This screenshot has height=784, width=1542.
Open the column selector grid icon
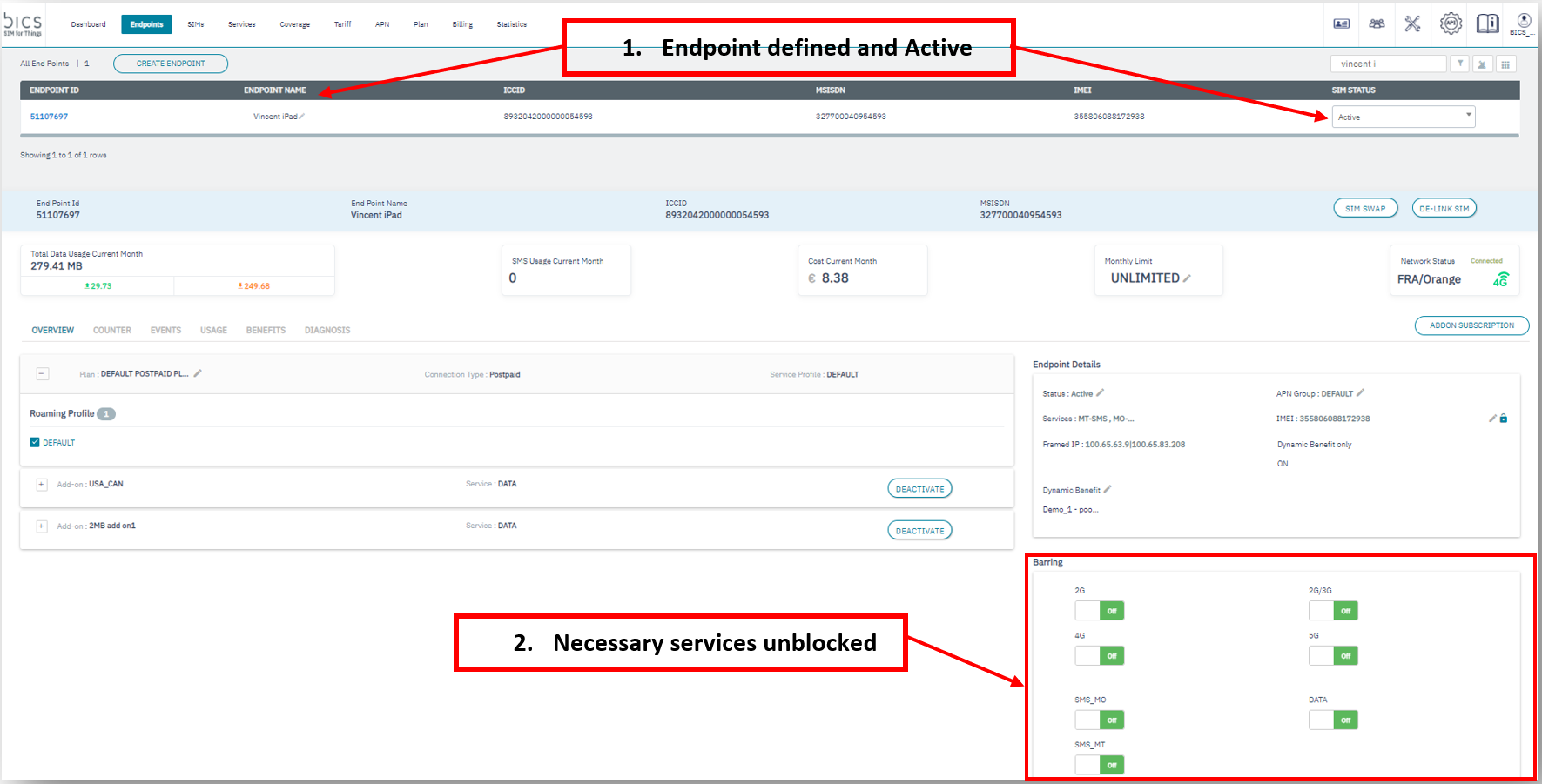1505,64
